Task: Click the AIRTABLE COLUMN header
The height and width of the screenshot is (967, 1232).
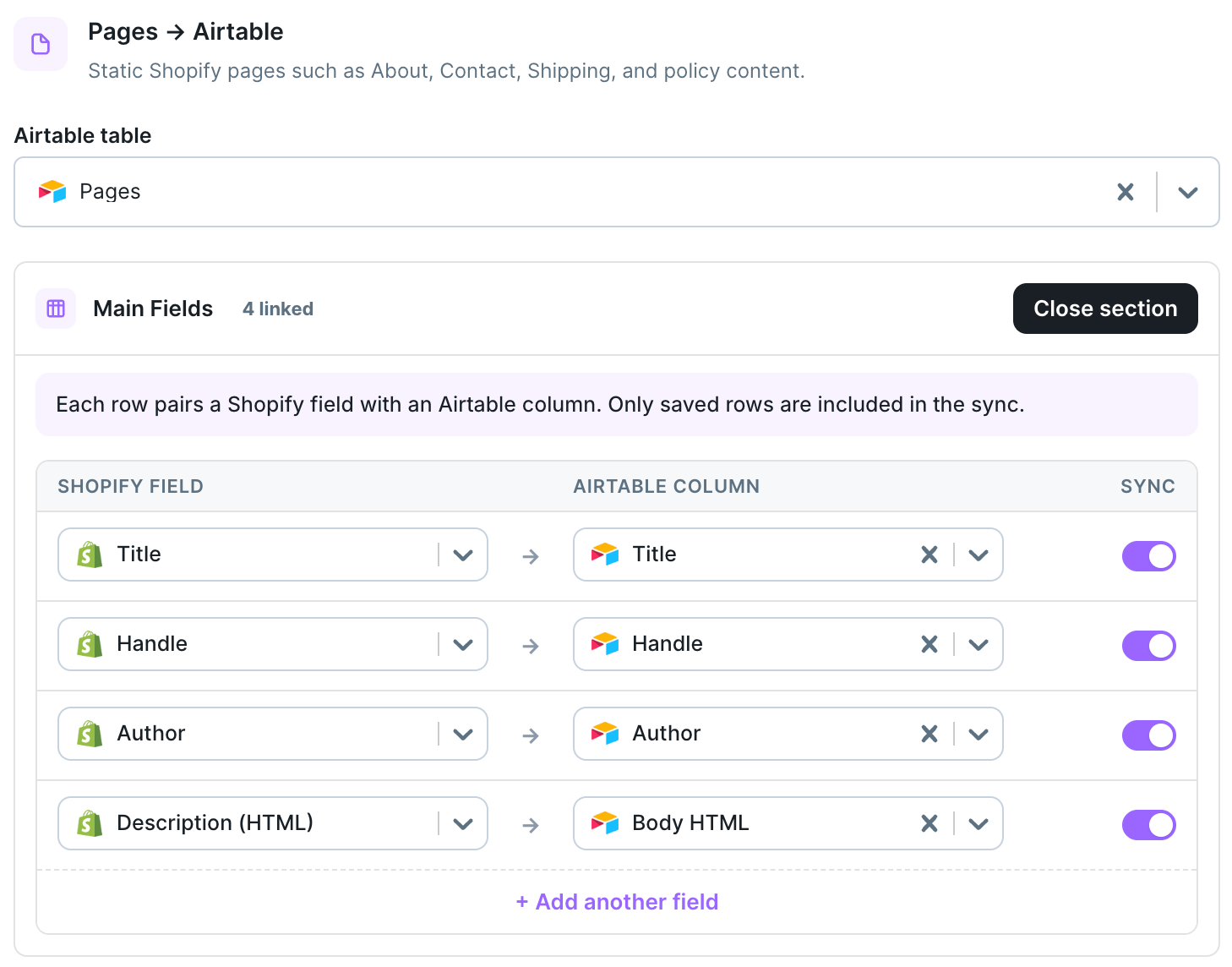Action: point(667,487)
